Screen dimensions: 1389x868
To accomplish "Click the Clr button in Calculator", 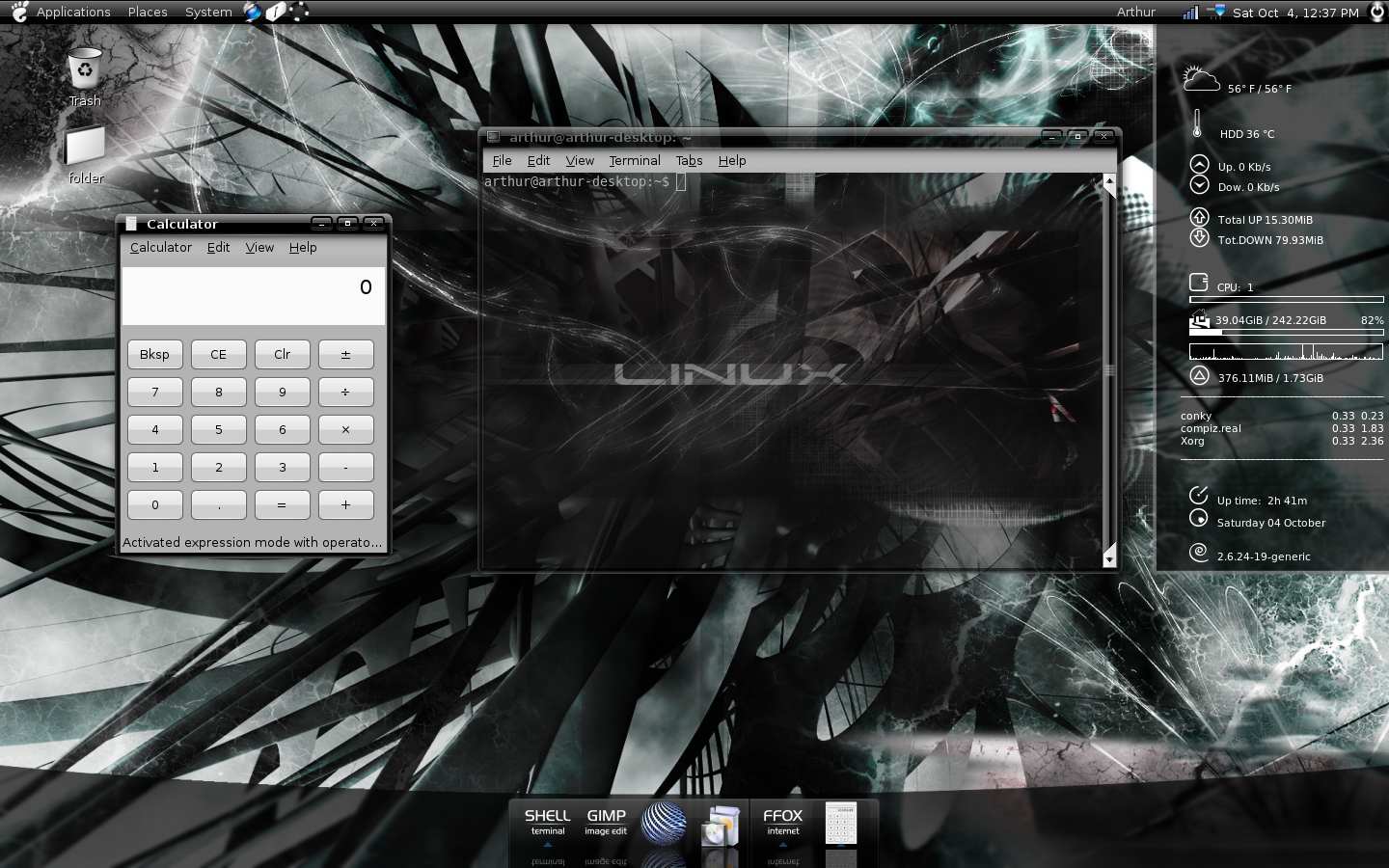I will click(282, 354).
